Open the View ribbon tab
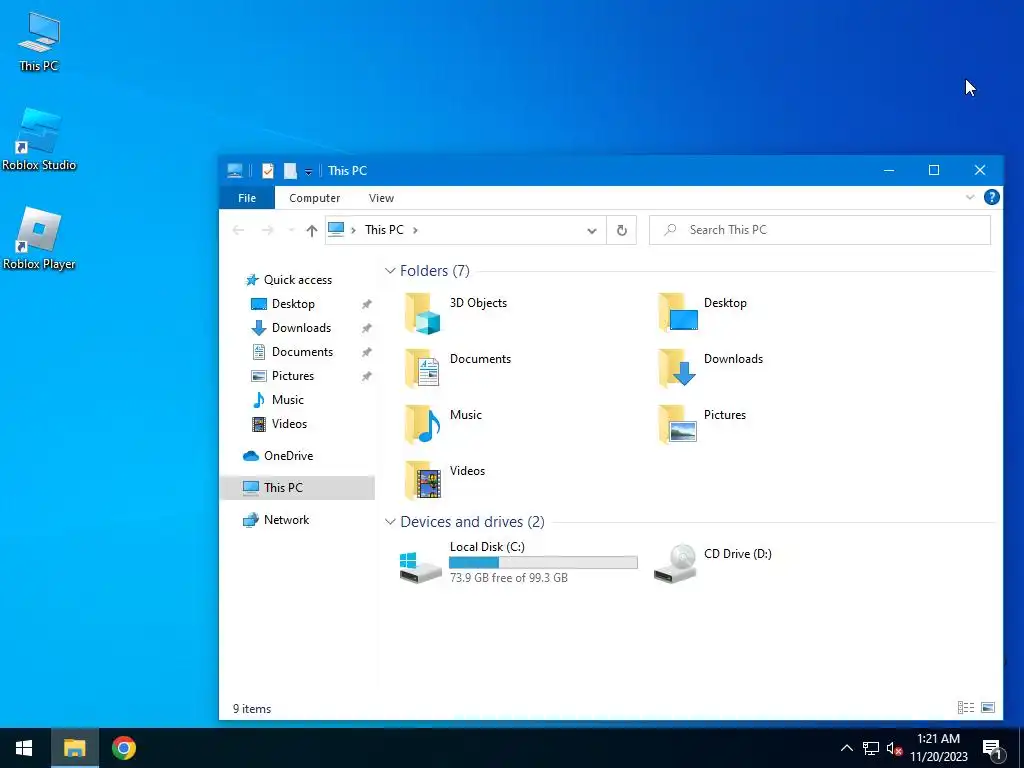This screenshot has height=768, width=1024. click(x=381, y=198)
